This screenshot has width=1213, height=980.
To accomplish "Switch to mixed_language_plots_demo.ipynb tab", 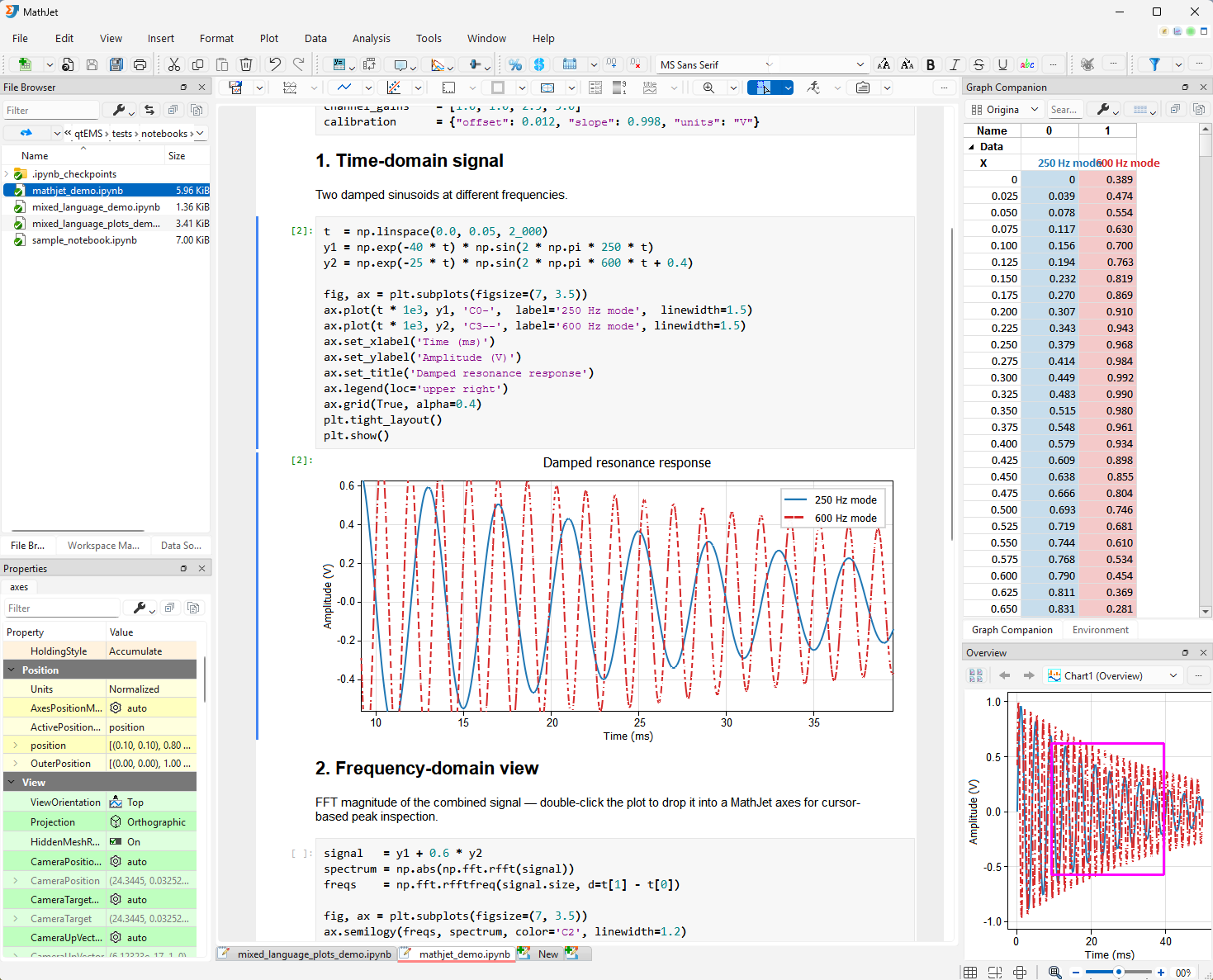I will tap(306, 954).
